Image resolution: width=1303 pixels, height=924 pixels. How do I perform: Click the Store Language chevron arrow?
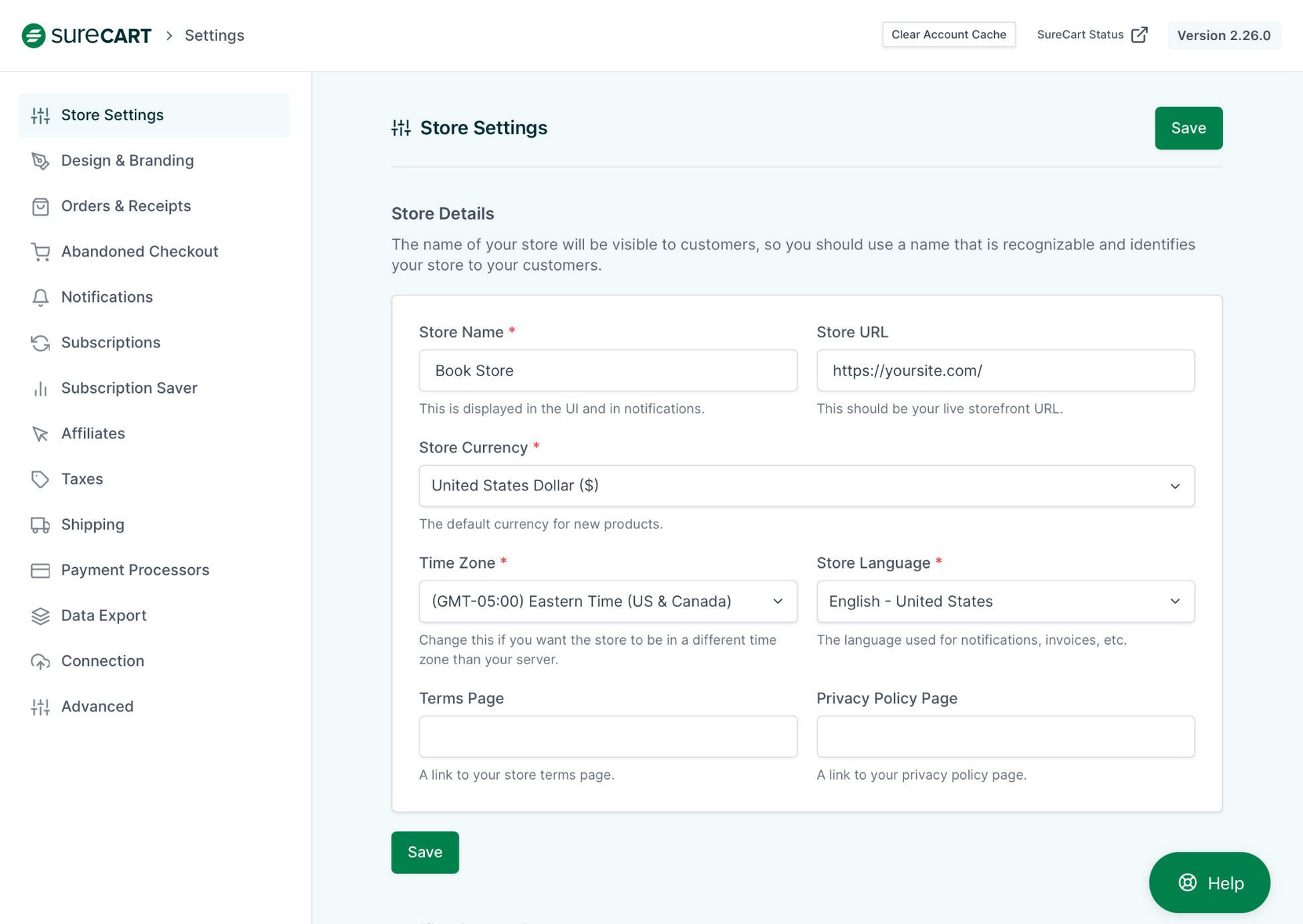(x=1175, y=601)
